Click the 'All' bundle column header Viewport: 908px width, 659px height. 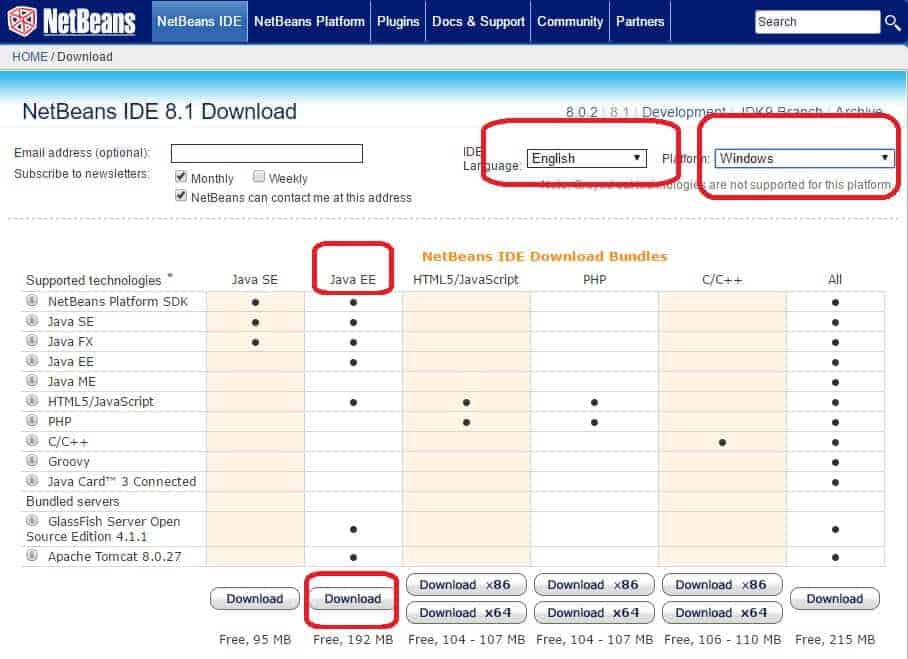[x=834, y=280]
